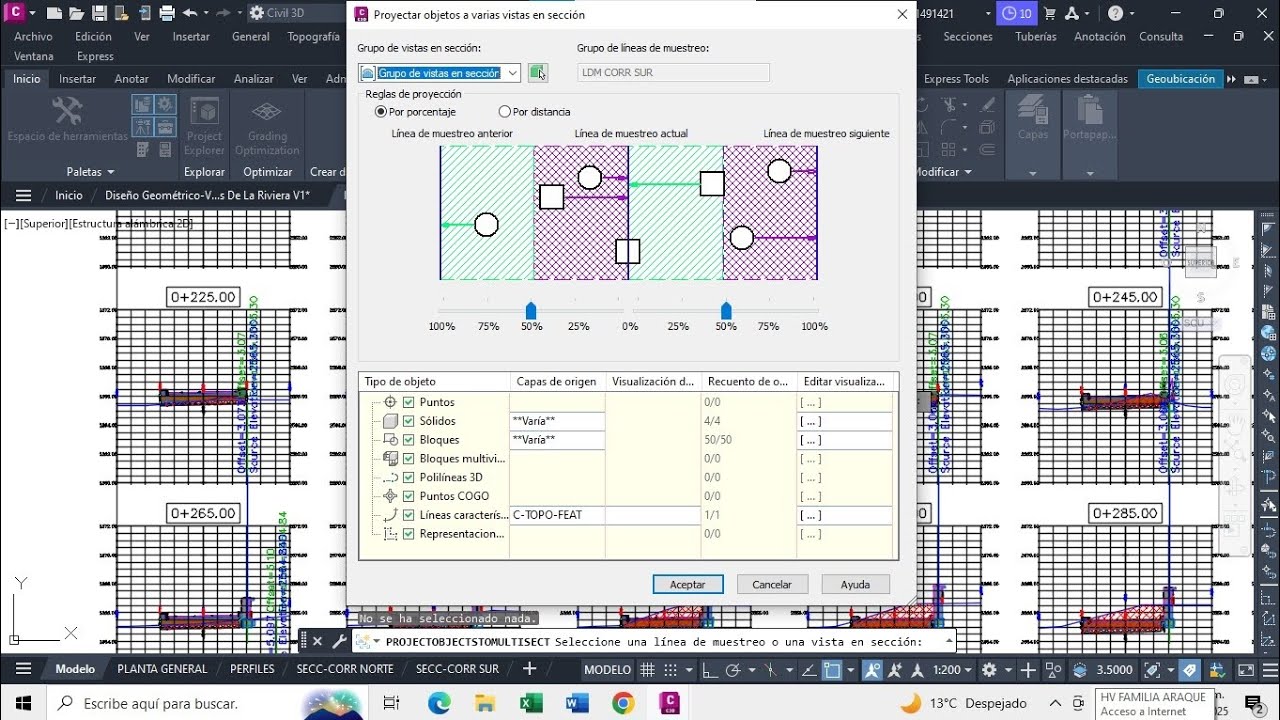The width and height of the screenshot is (1280, 720).
Task: Click the Undo arrow icon
Action: click(190, 13)
